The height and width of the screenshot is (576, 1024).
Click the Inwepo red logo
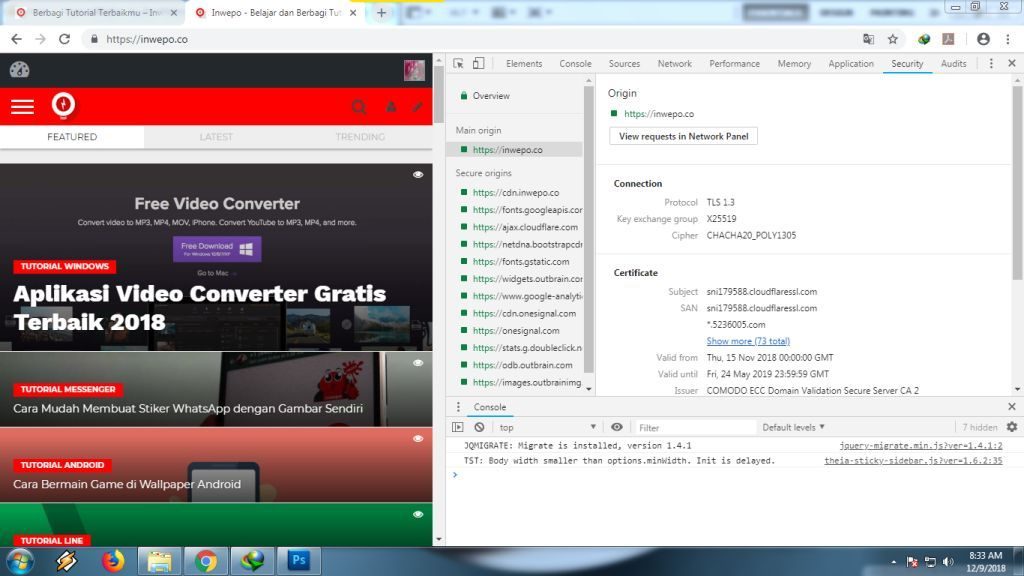63,105
